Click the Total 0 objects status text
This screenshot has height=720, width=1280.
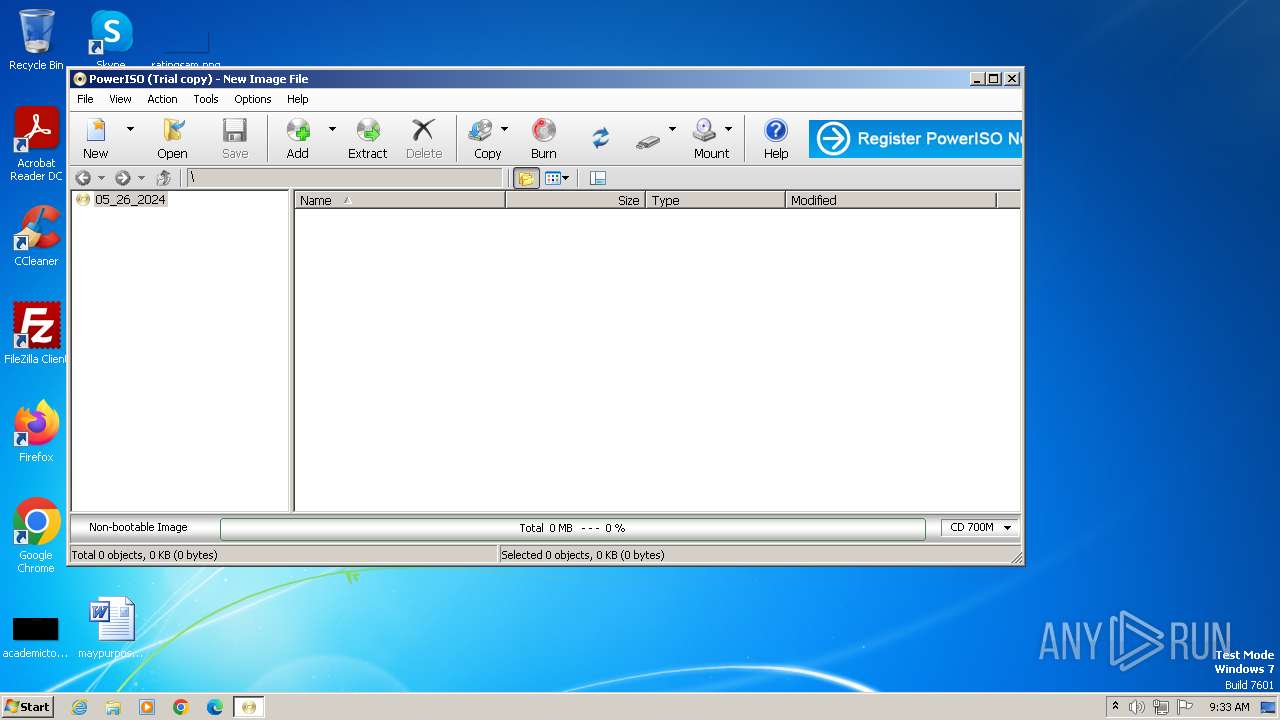coord(144,555)
